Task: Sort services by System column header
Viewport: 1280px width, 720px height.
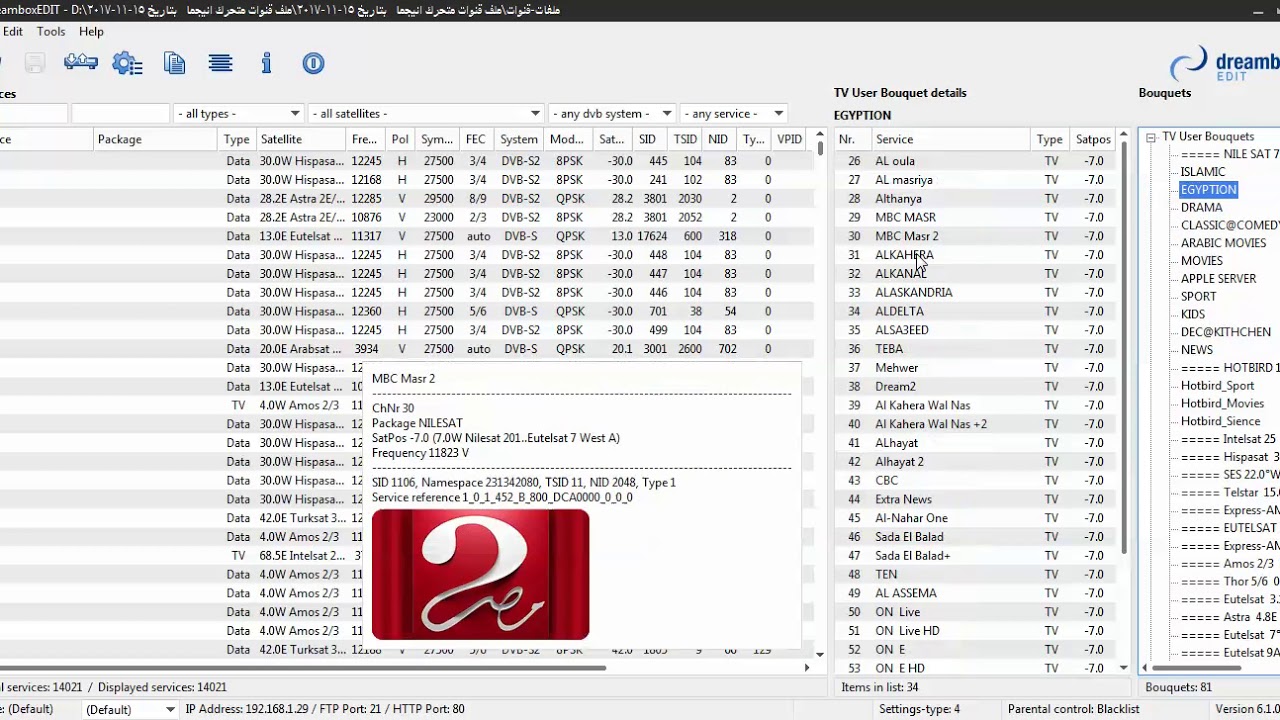Action: click(x=519, y=139)
